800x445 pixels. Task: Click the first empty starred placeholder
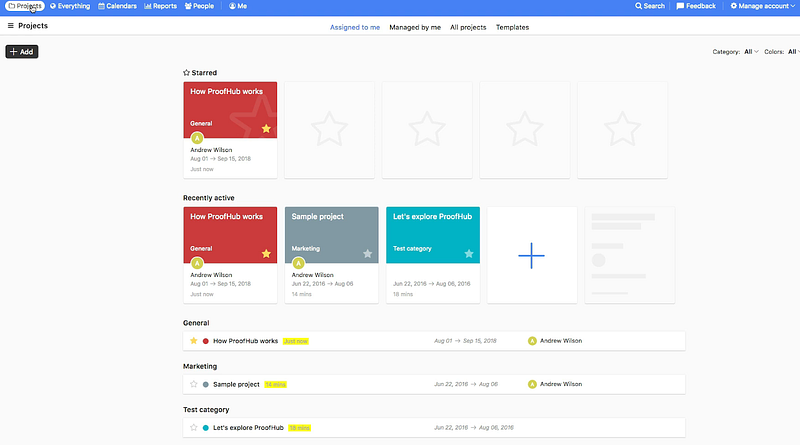coord(329,130)
